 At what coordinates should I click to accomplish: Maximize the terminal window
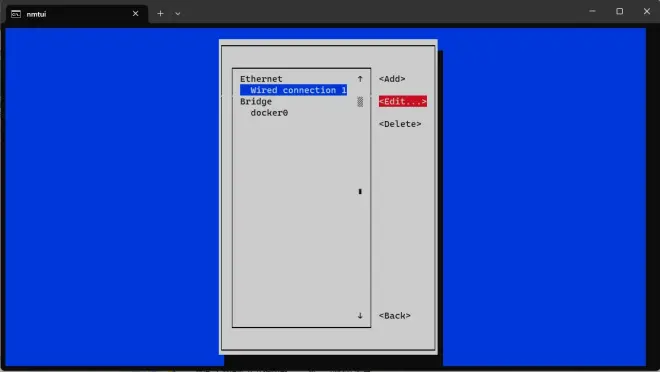coord(620,11)
